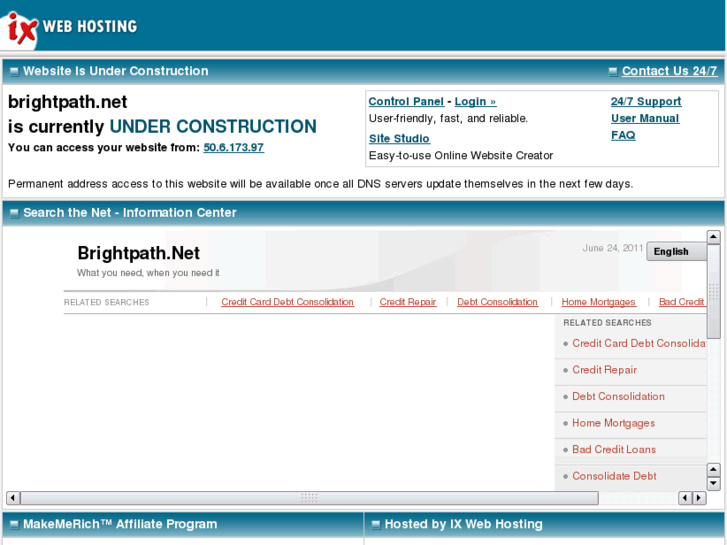727x545 pixels.
Task: Click the horizontal scrollbar thumb
Action: point(309,498)
